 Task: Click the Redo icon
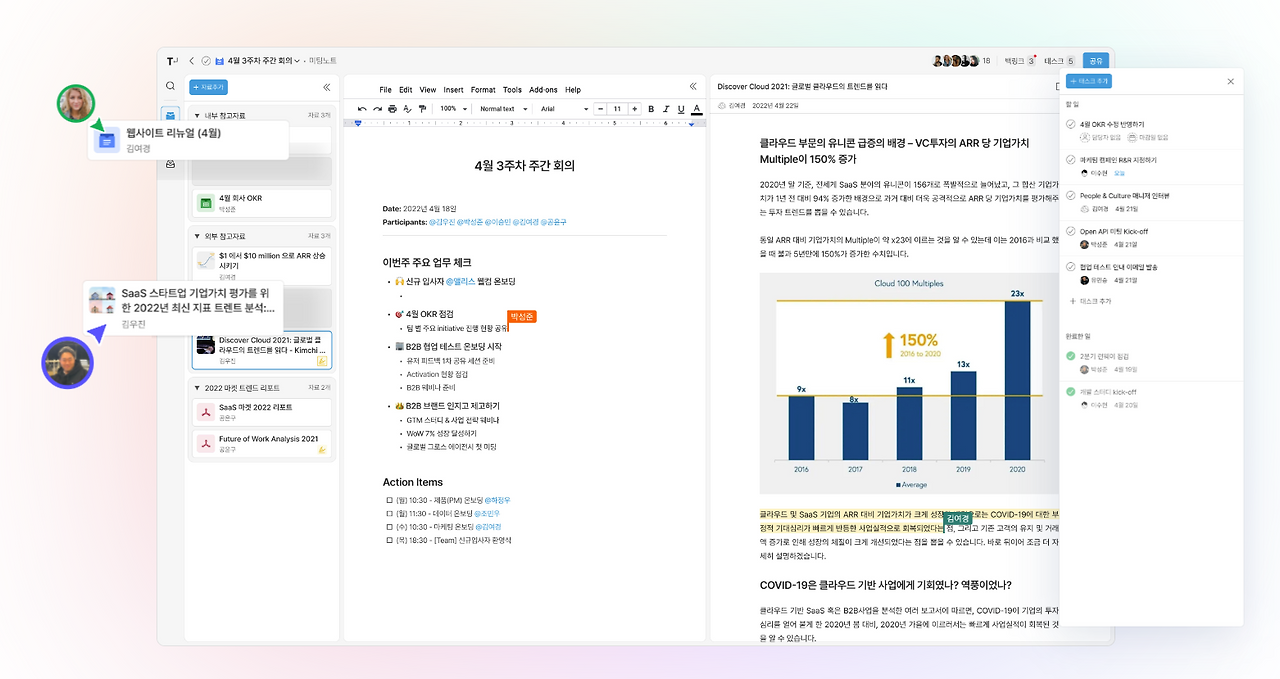[377, 108]
